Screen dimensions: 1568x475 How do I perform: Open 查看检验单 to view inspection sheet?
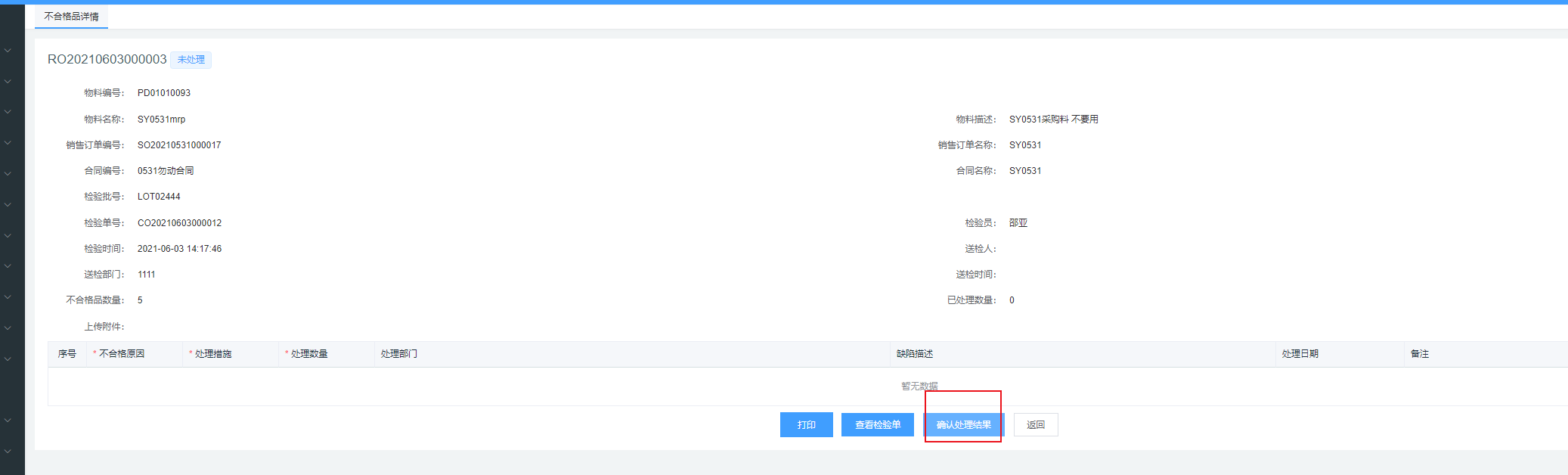(x=877, y=425)
